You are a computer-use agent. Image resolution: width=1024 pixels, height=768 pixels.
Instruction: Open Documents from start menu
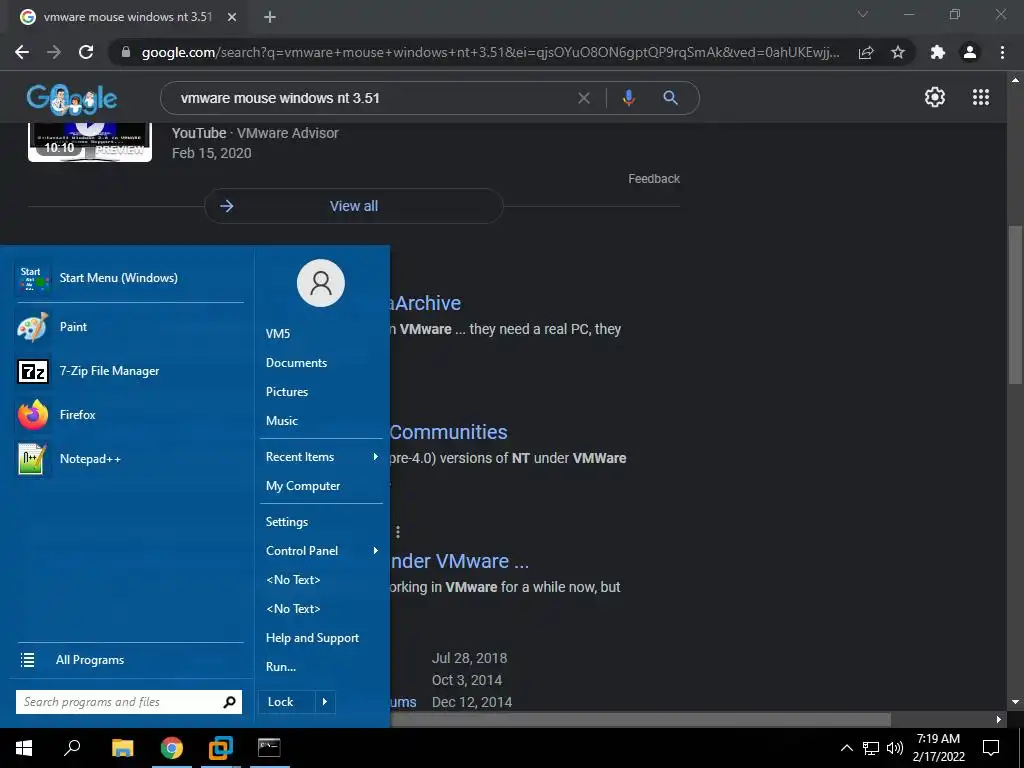click(x=296, y=362)
